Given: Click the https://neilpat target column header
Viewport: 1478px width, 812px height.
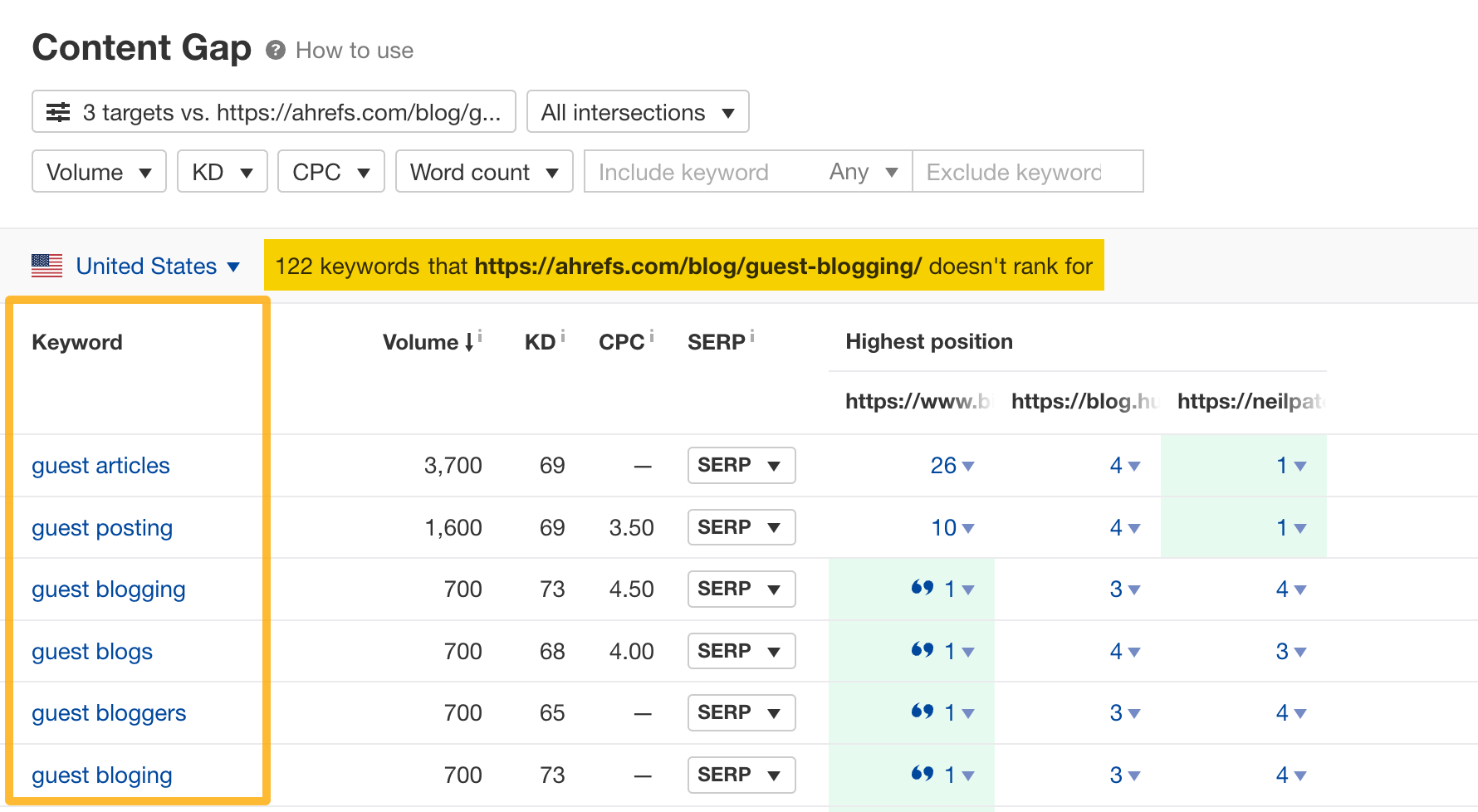Looking at the screenshot, I should tap(1250, 401).
